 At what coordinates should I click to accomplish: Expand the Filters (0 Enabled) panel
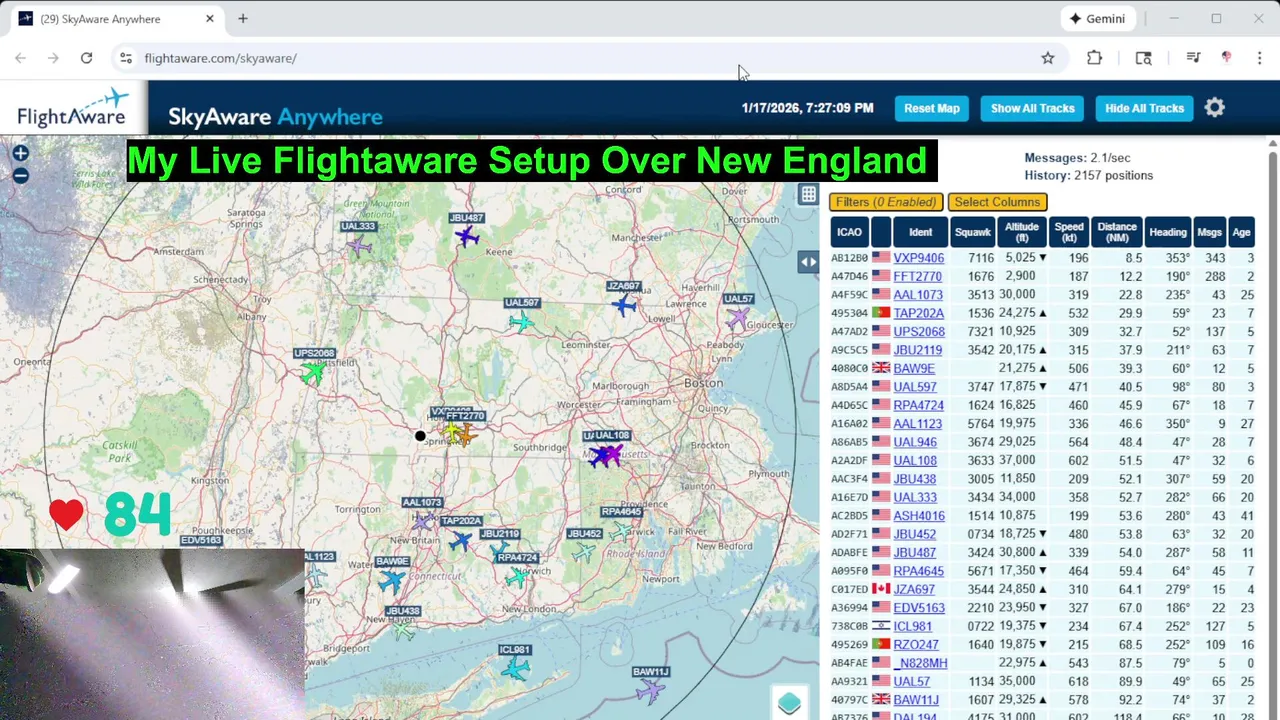point(886,202)
